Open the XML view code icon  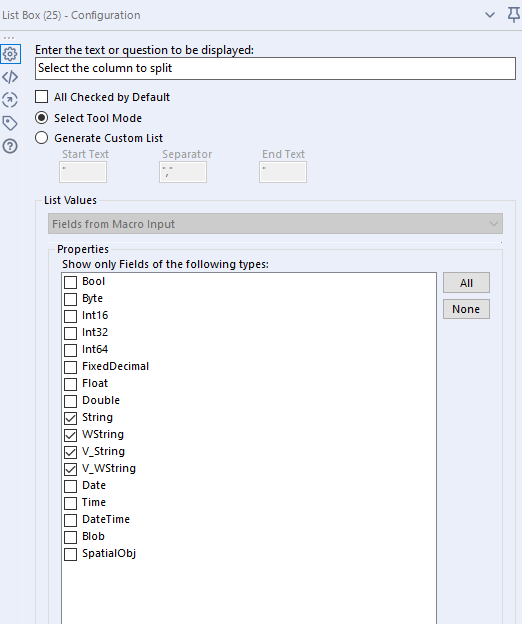(10, 77)
